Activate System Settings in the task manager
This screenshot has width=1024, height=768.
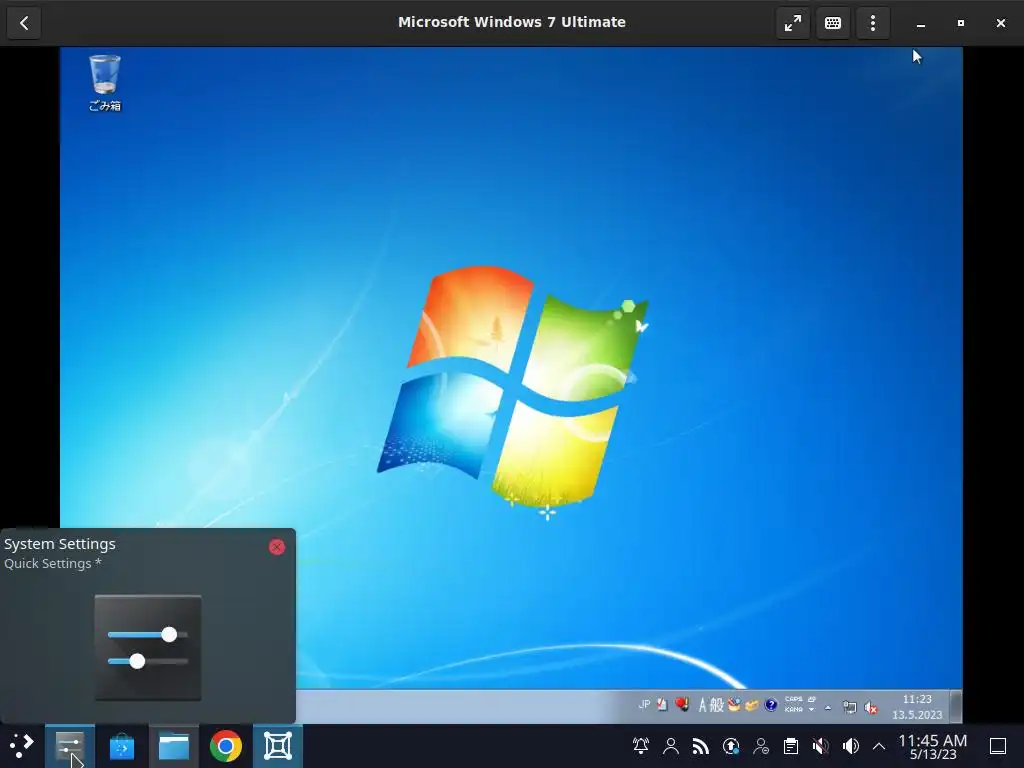click(69, 746)
